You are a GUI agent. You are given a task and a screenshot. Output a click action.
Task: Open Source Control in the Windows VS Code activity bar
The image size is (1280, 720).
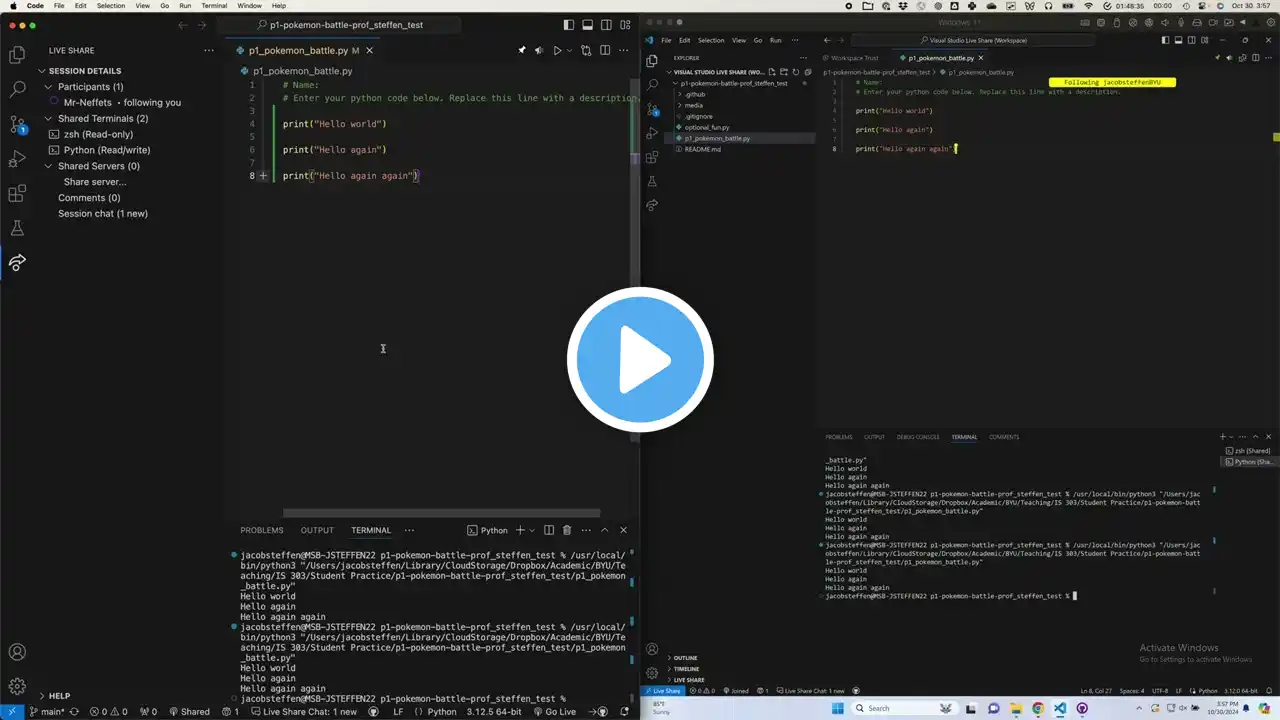coord(652,109)
